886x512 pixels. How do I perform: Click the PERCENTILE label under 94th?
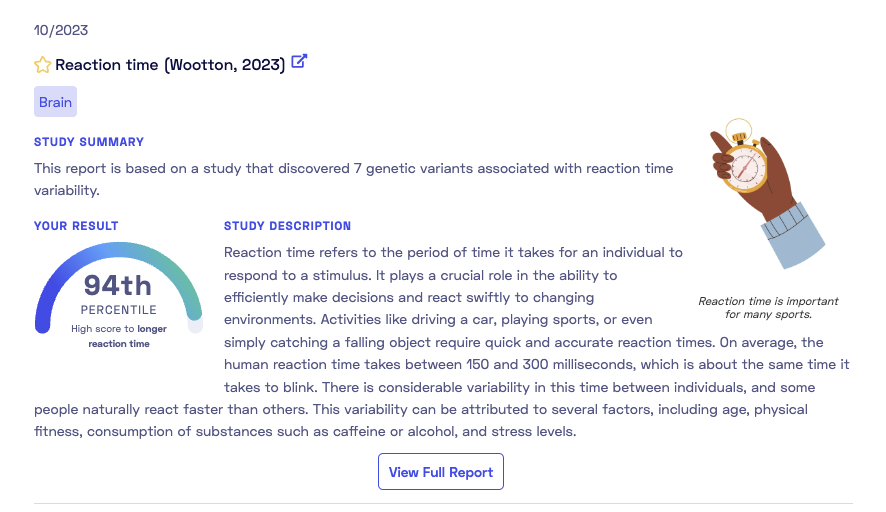pos(118,310)
